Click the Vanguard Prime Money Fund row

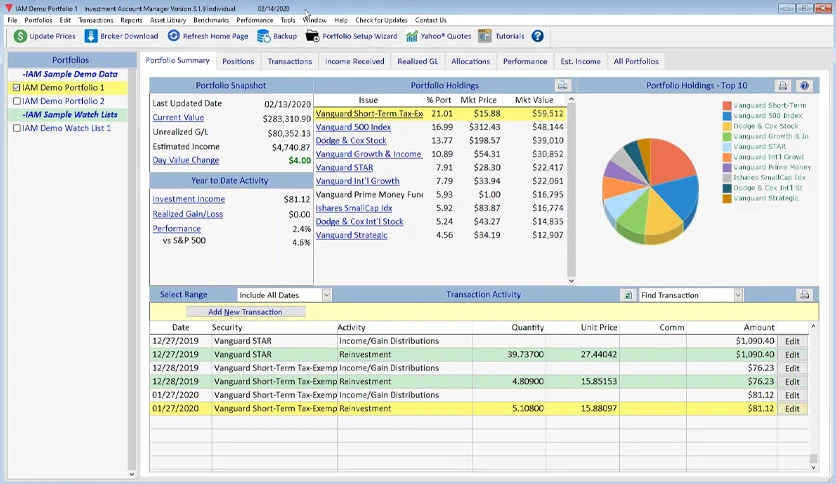pos(439,195)
